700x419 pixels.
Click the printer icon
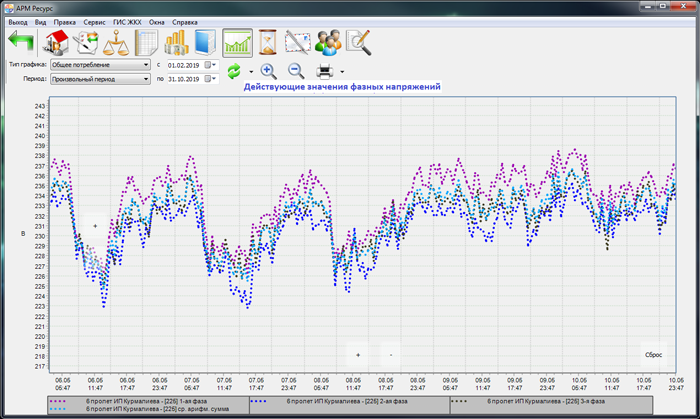point(325,71)
